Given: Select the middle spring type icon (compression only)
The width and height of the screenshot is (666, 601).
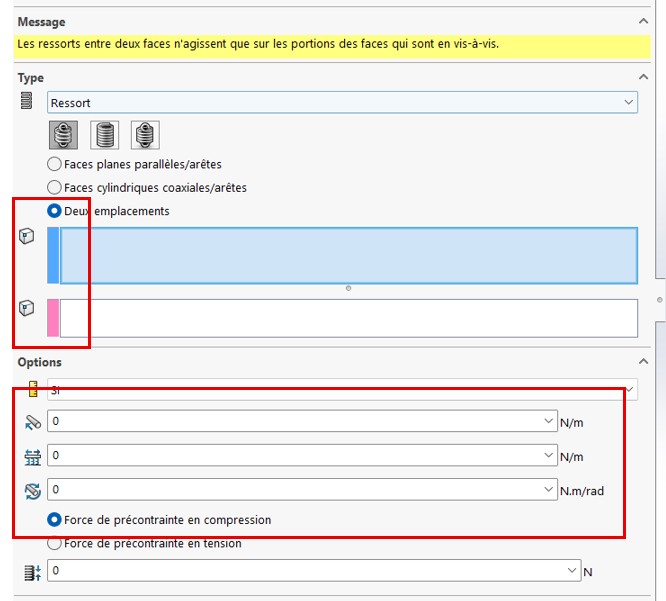Looking at the screenshot, I should [104, 135].
